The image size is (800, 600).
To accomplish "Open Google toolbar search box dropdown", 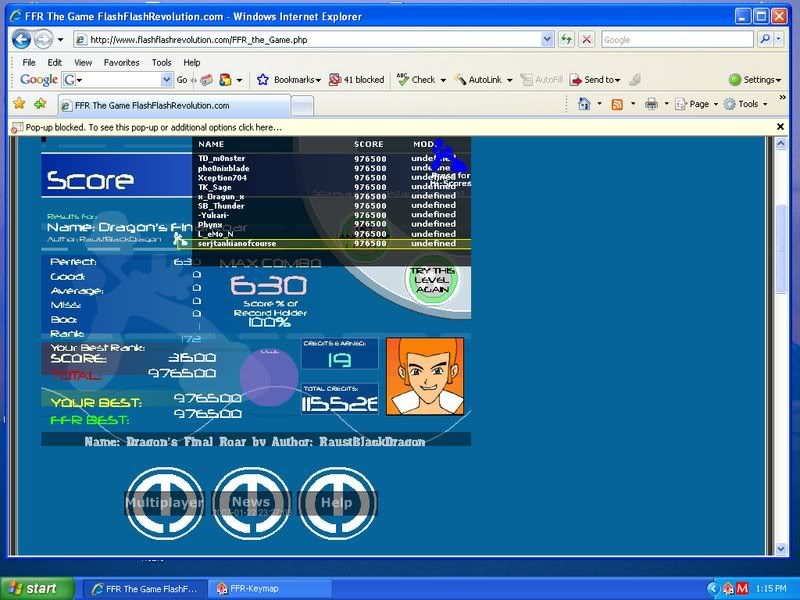I will (166, 80).
